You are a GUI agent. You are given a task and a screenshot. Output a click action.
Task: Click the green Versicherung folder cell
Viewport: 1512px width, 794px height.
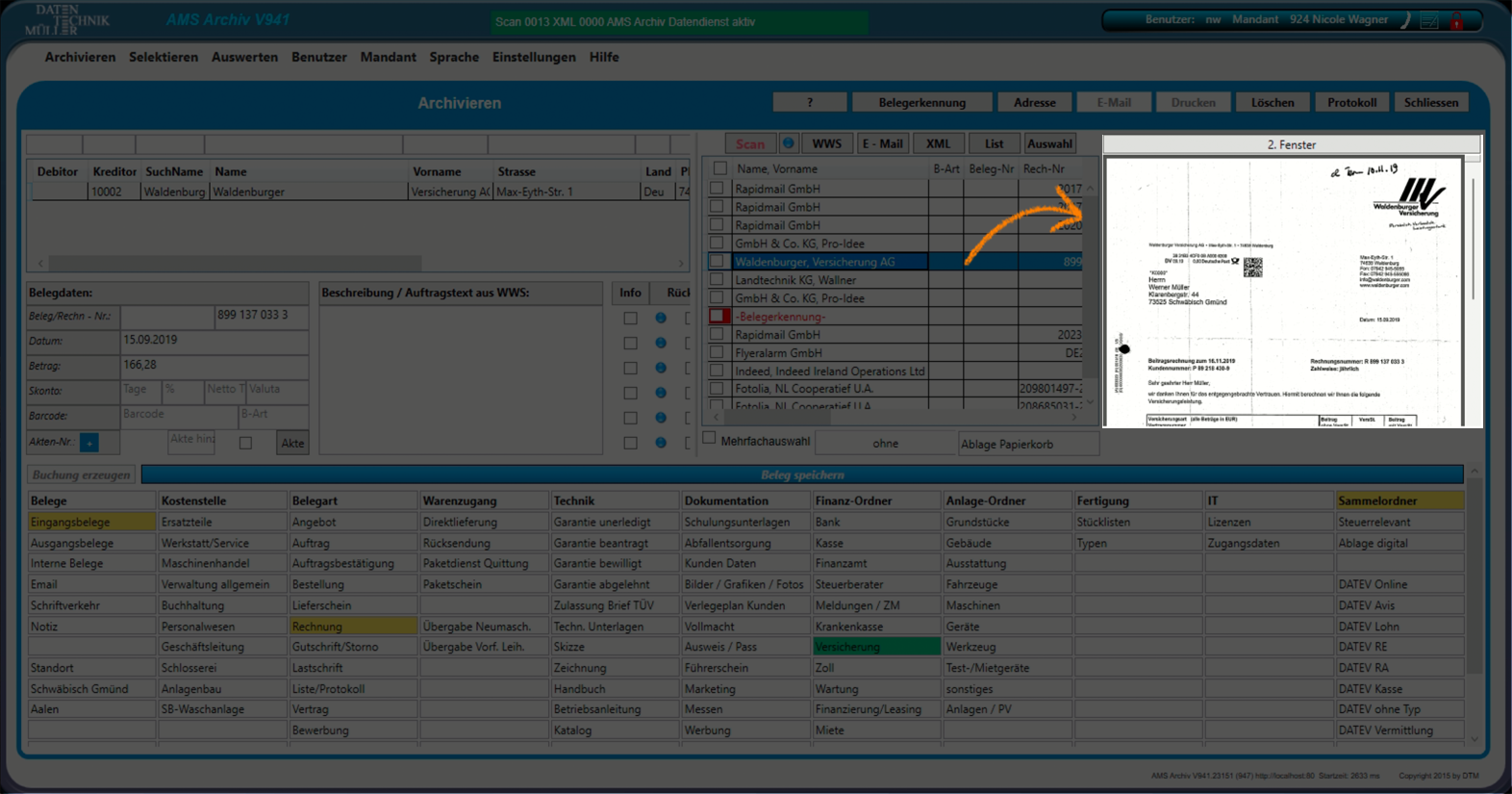pyautogui.click(x=876, y=647)
